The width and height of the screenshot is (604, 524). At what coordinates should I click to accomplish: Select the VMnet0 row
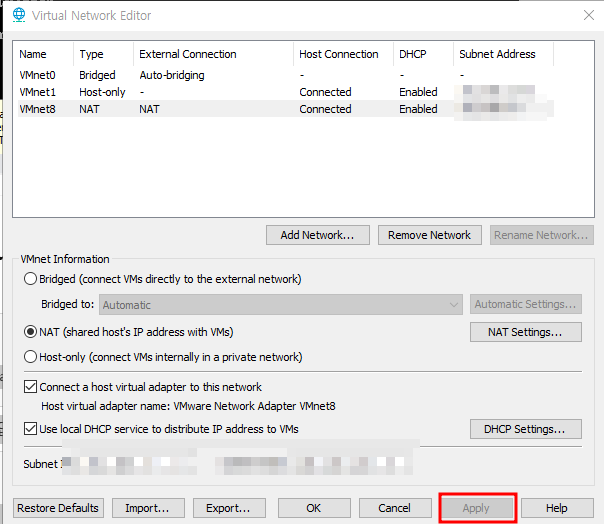[285, 75]
